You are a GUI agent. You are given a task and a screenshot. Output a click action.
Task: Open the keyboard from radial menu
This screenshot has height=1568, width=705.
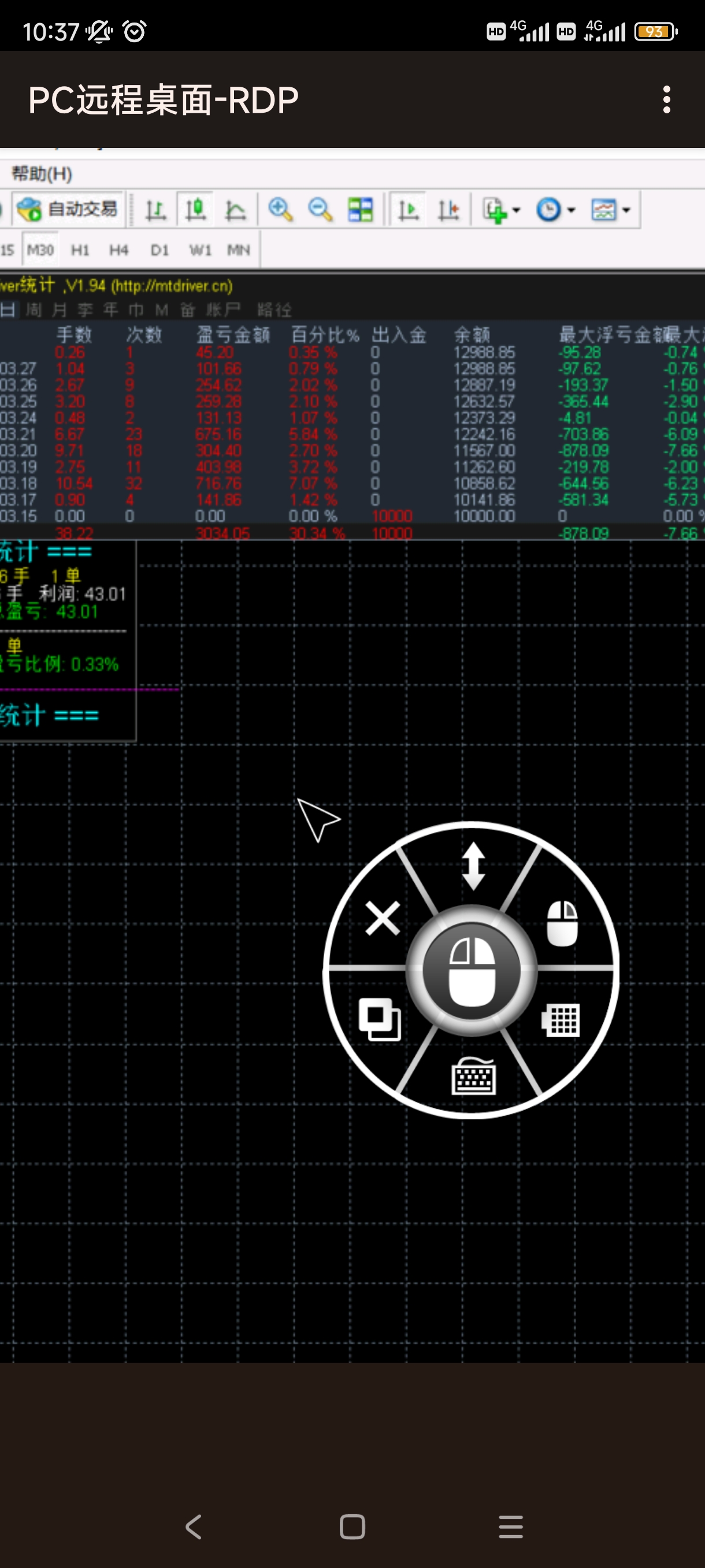[x=474, y=1076]
